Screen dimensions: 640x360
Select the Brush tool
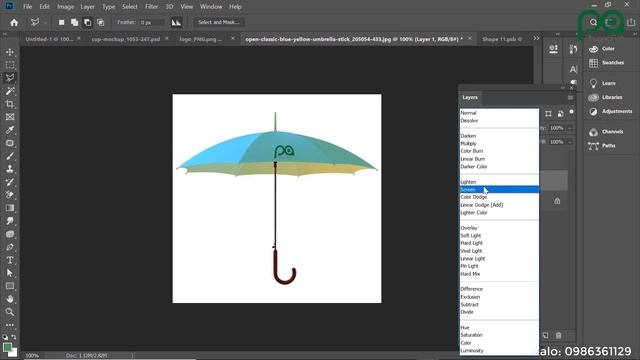click(x=10, y=156)
